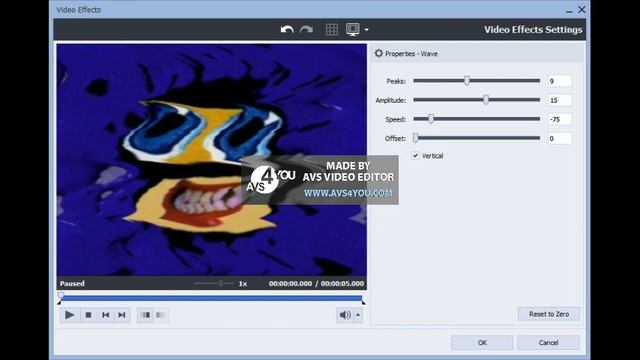Toggle the grid lines icon

[332, 29]
